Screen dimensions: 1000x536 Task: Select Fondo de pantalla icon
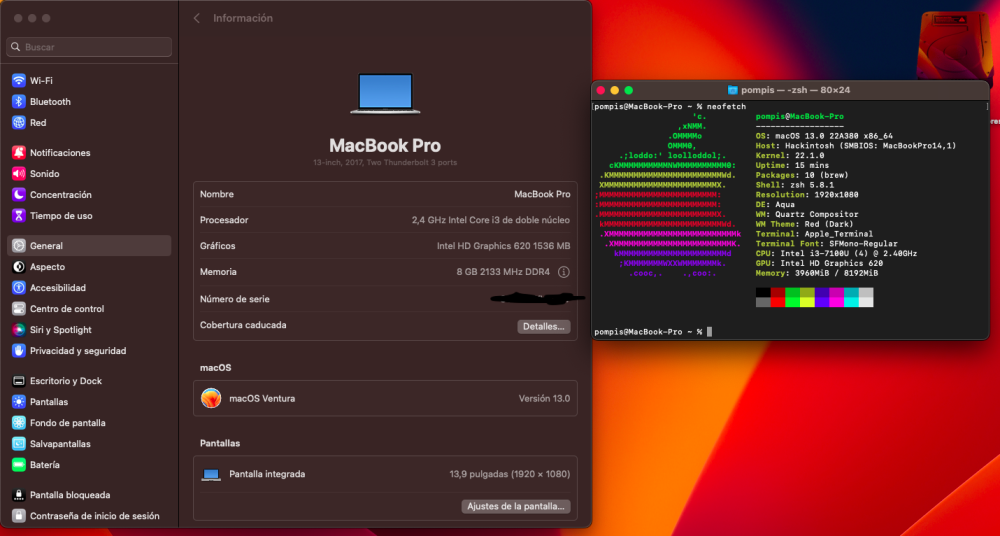[18, 424]
